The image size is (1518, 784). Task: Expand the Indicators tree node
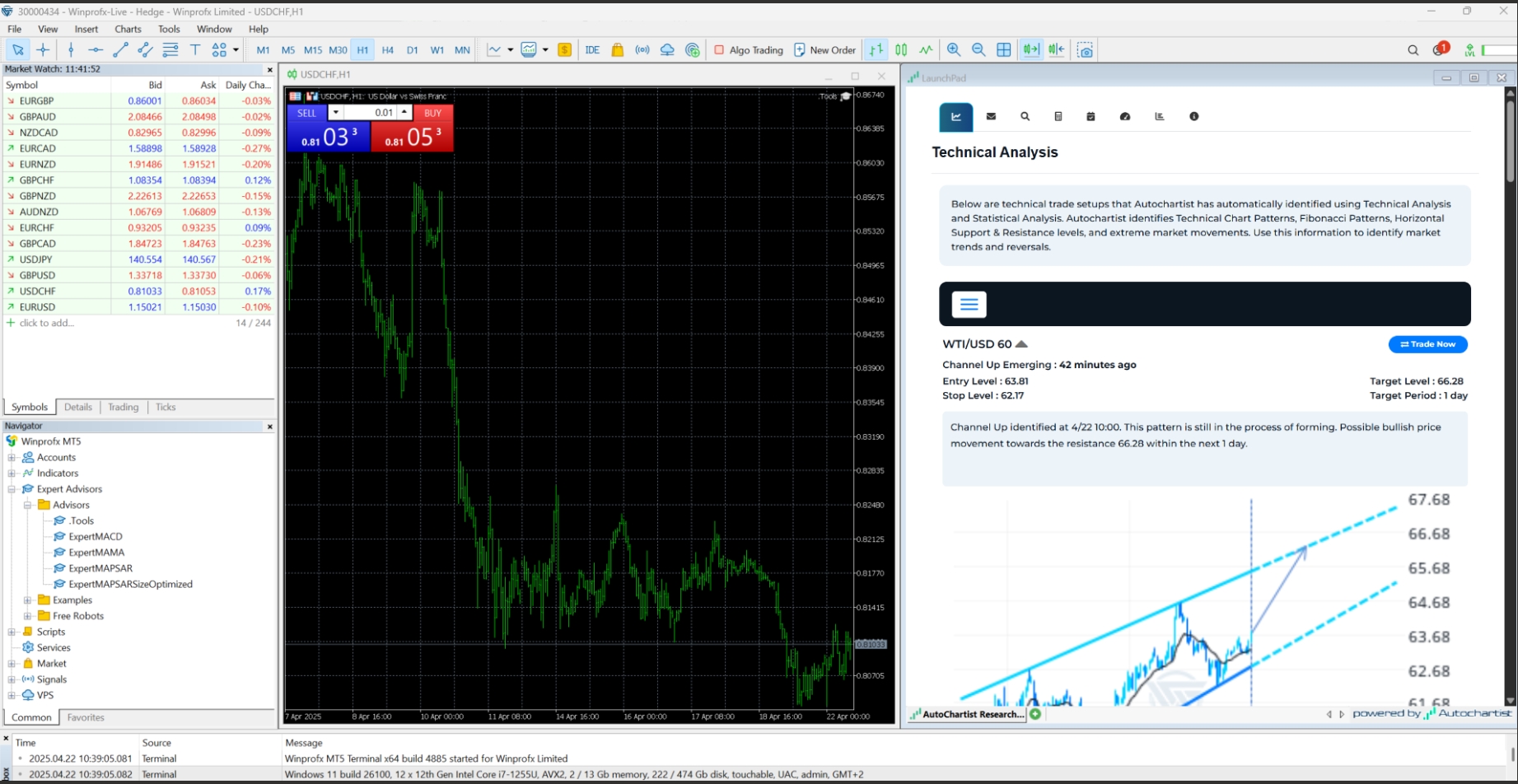pyautogui.click(x=12, y=474)
